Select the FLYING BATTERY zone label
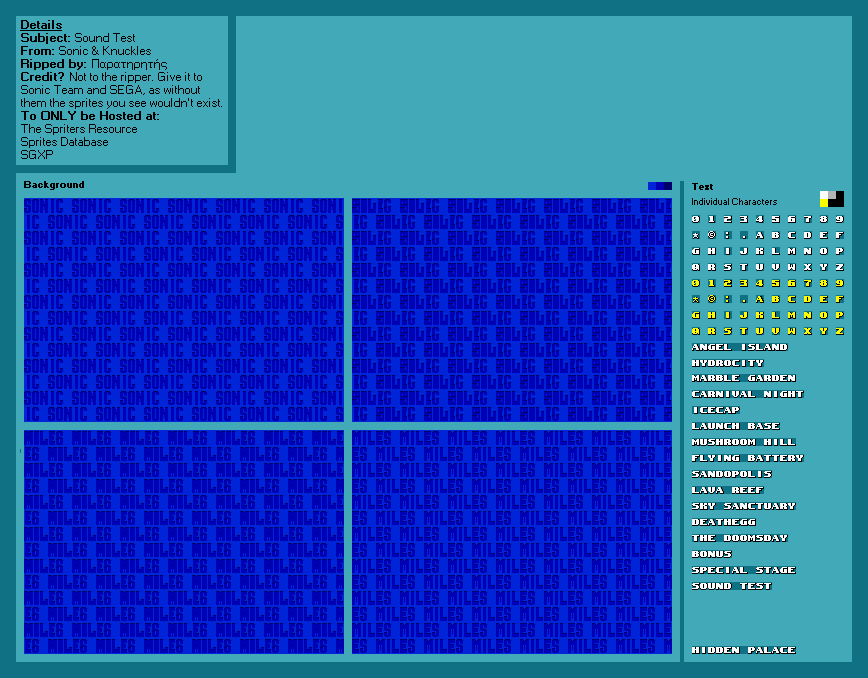Image resolution: width=868 pixels, height=678 pixels. [748, 458]
